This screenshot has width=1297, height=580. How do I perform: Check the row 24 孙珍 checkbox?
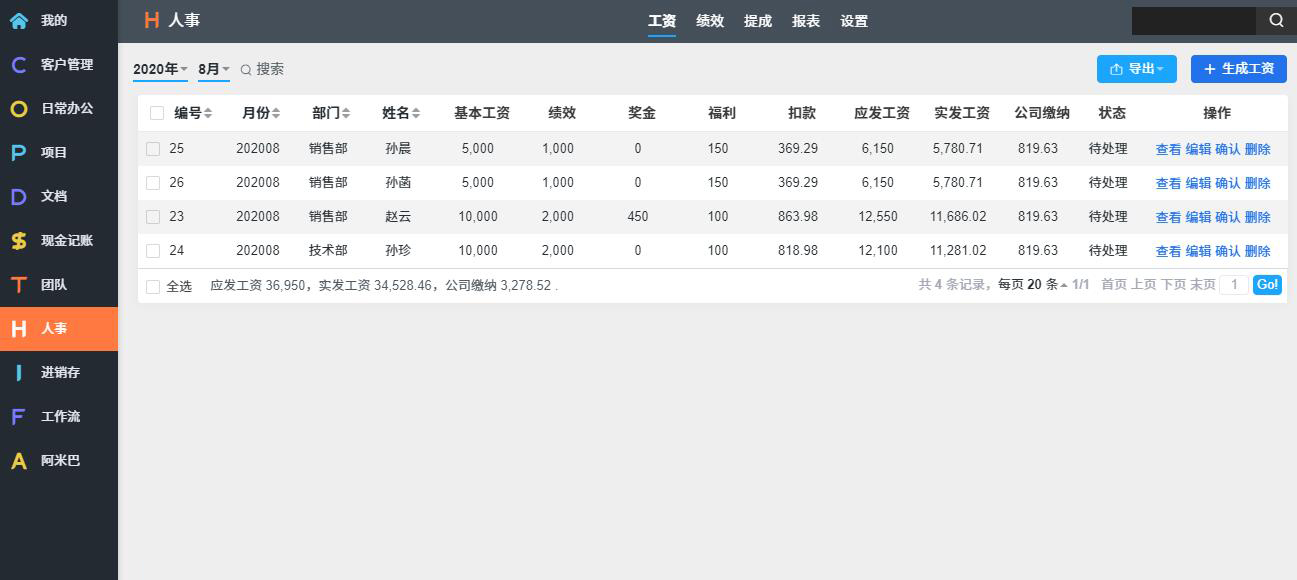pyautogui.click(x=153, y=251)
